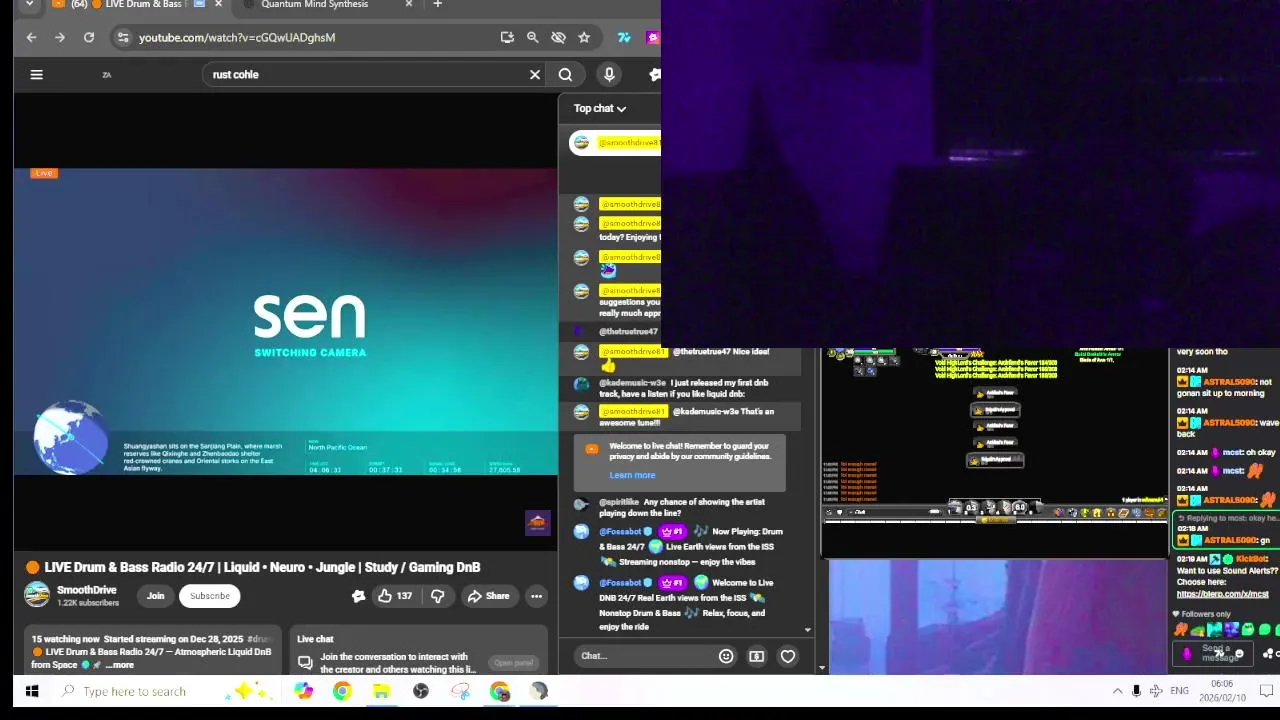Go back in the browser
The width and height of the screenshot is (1280, 720).
[31, 37]
